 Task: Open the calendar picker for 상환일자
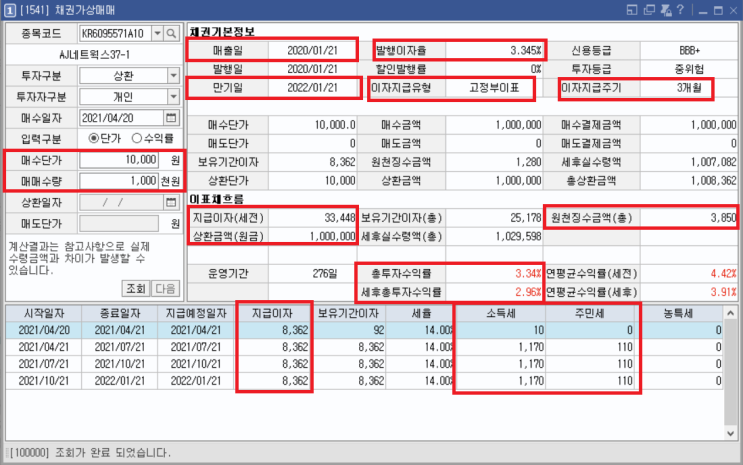pos(171,202)
